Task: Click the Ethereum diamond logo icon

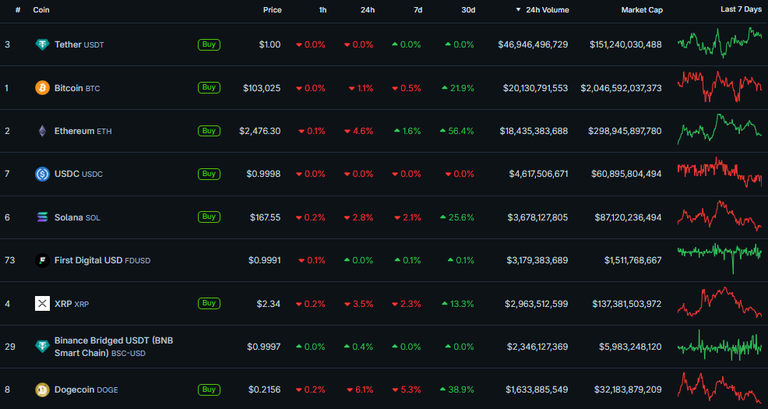Action: (x=42, y=131)
